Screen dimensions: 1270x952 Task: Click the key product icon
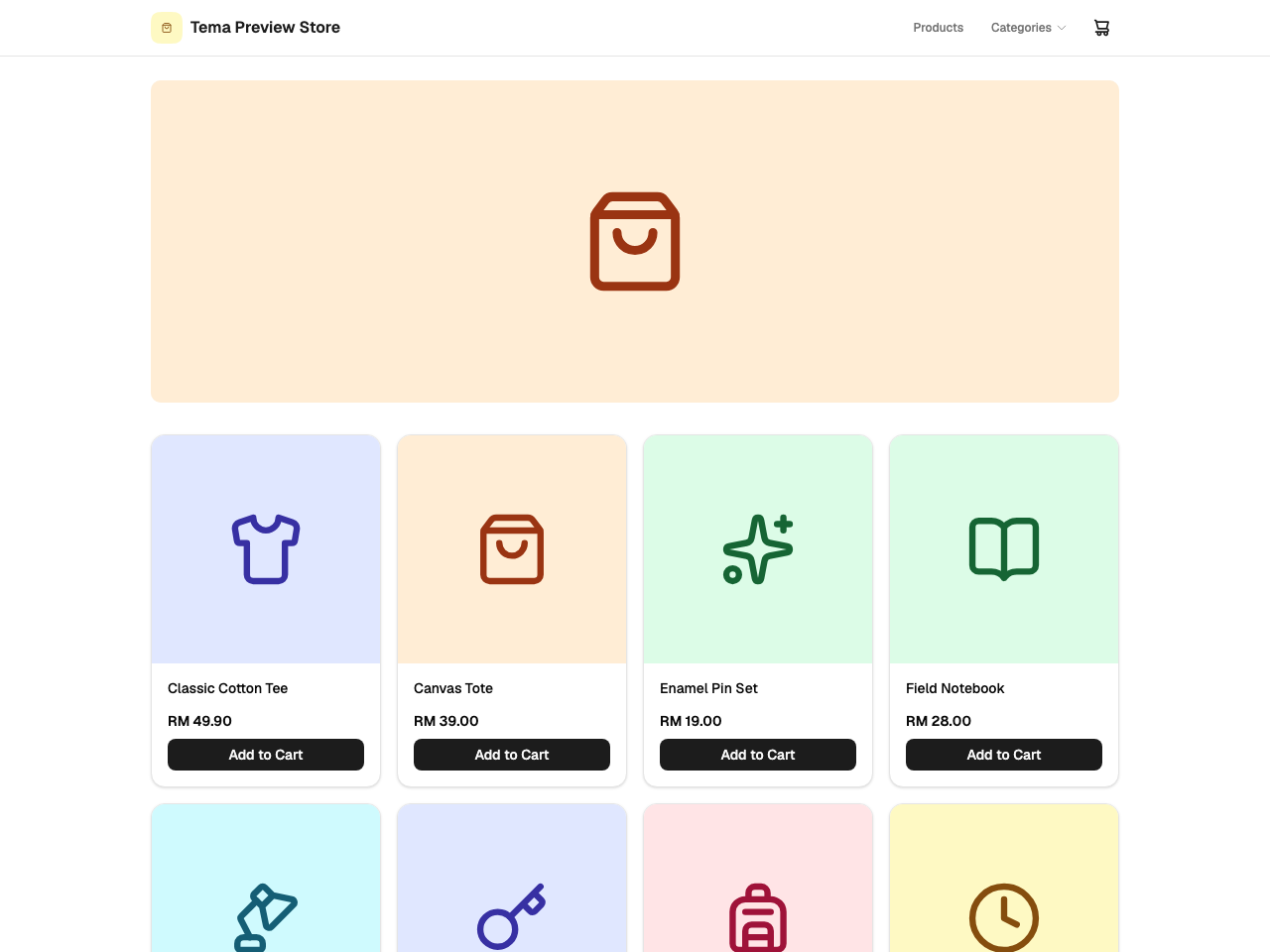(512, 917)
